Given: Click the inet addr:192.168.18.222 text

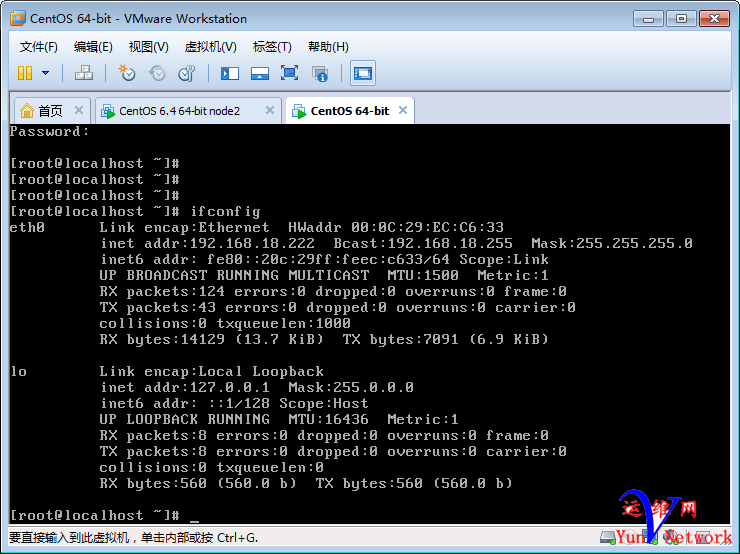Looking at the screenshot, I should [207, 243].
